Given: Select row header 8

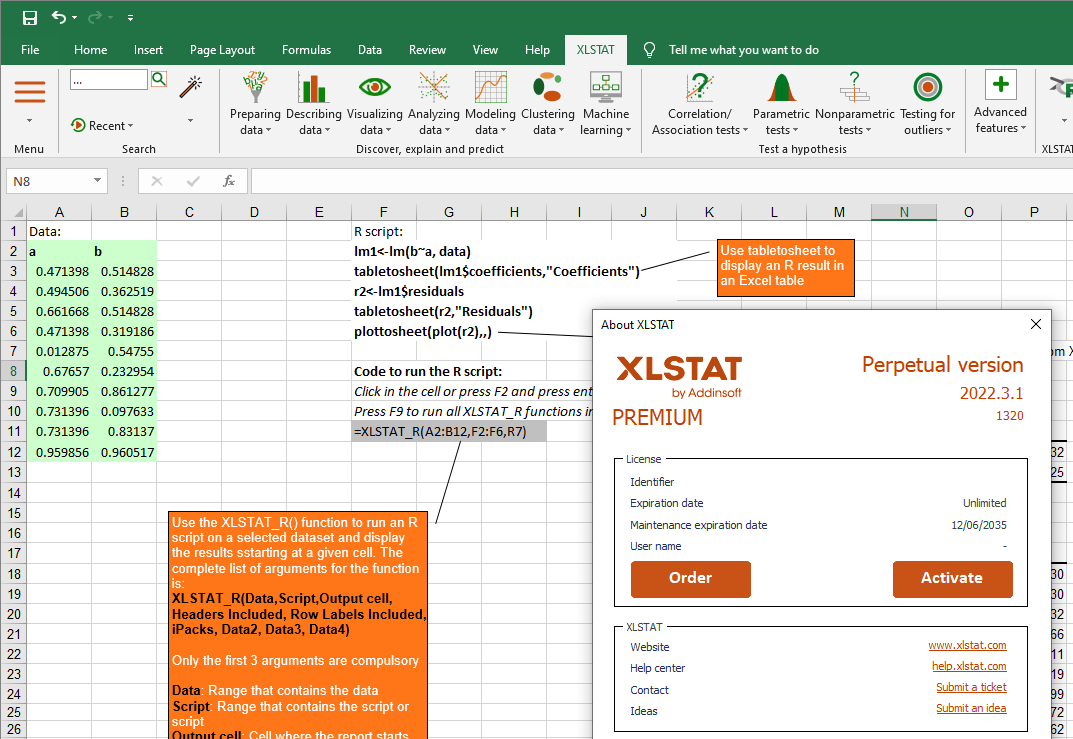Looking at the screenshot, I should tap(13, 372).
